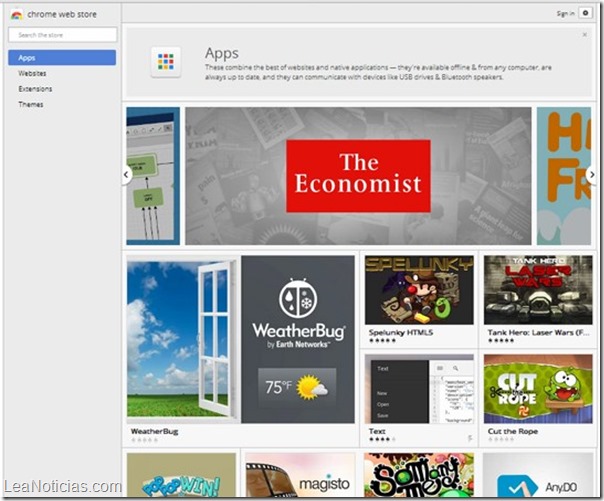Click inside the Search the store field
The image size is (604, 501).
click(x=62, y=35)
